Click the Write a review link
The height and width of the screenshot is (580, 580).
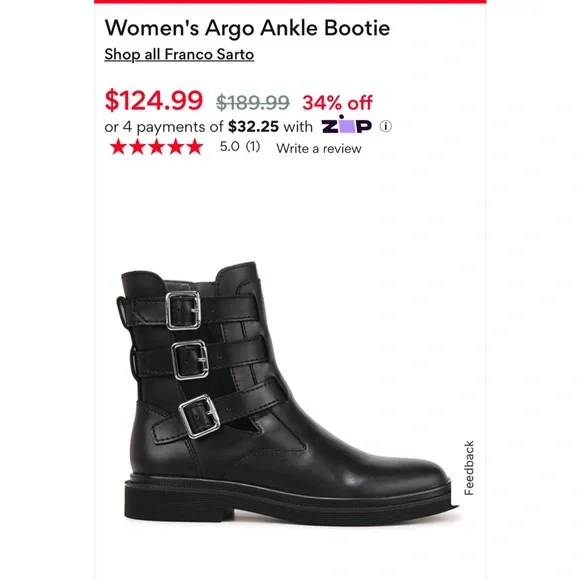[318, 148]
